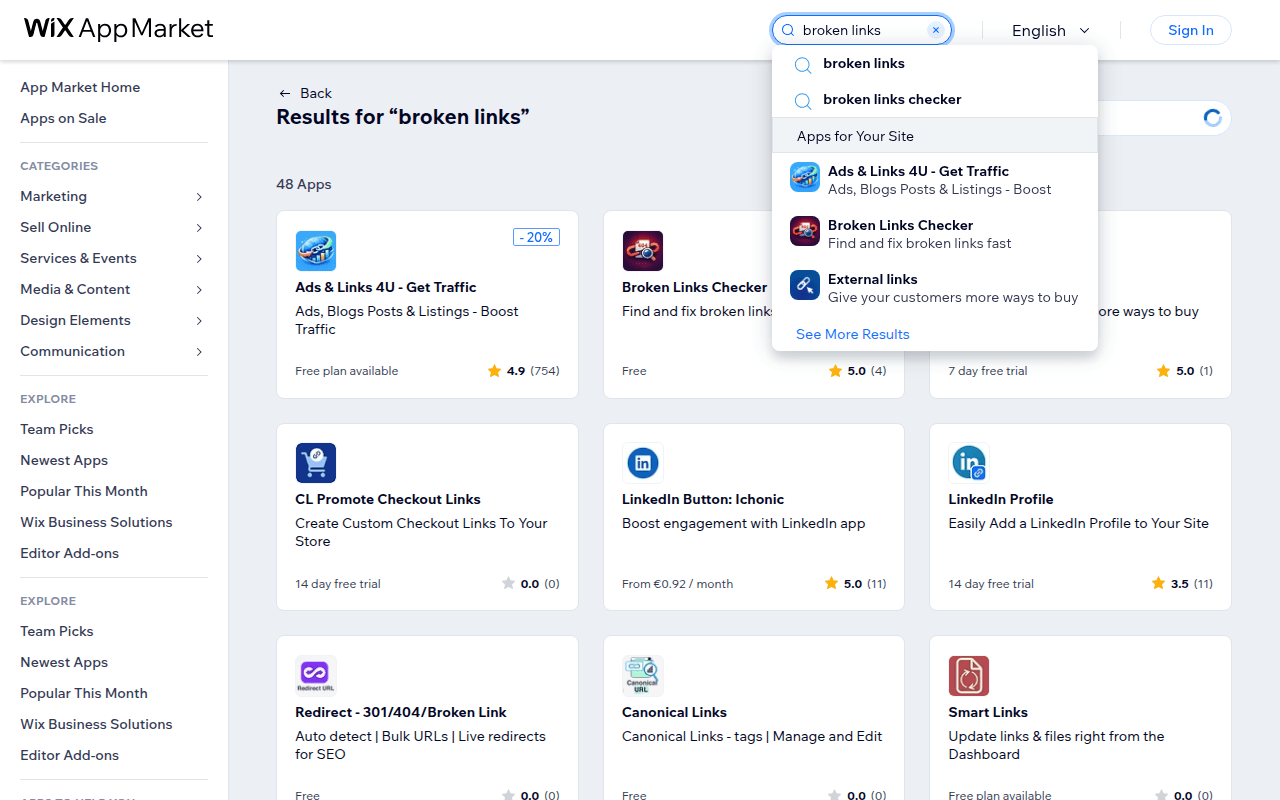Click the back arrow icon above the results

pyautogui.click(x=285, y=93)
